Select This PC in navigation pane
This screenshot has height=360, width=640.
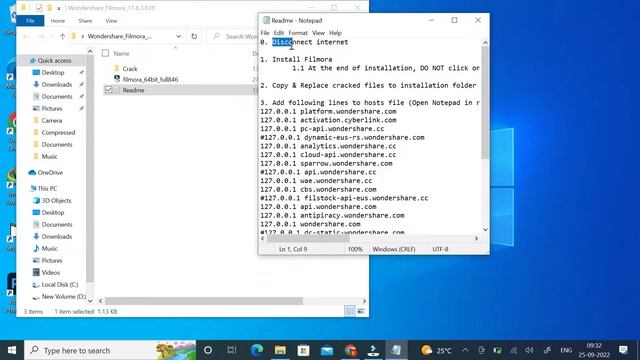47,188
